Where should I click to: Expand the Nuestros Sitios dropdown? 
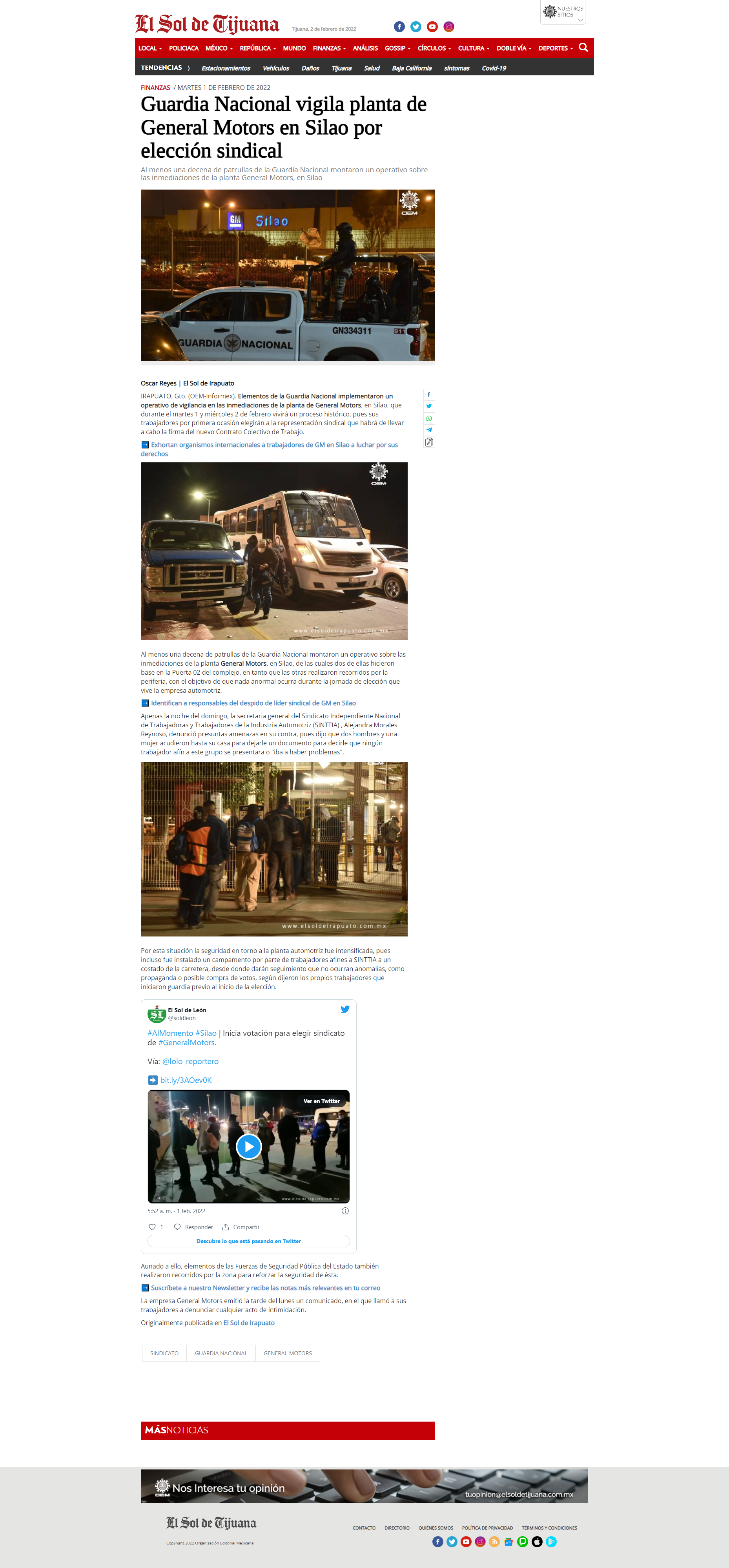[563, 12]
